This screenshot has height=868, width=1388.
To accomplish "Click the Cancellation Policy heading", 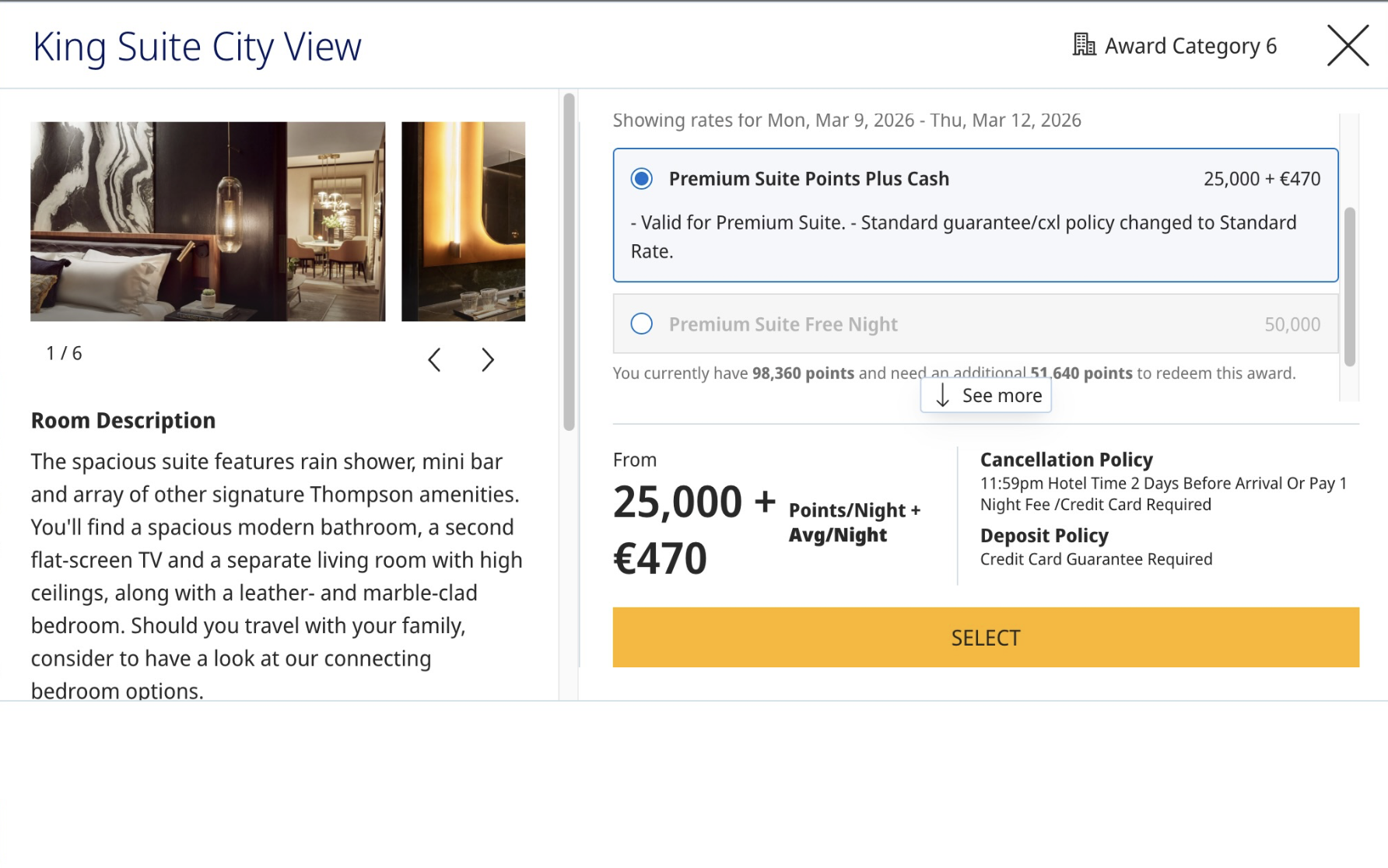I will (1066, 460).
